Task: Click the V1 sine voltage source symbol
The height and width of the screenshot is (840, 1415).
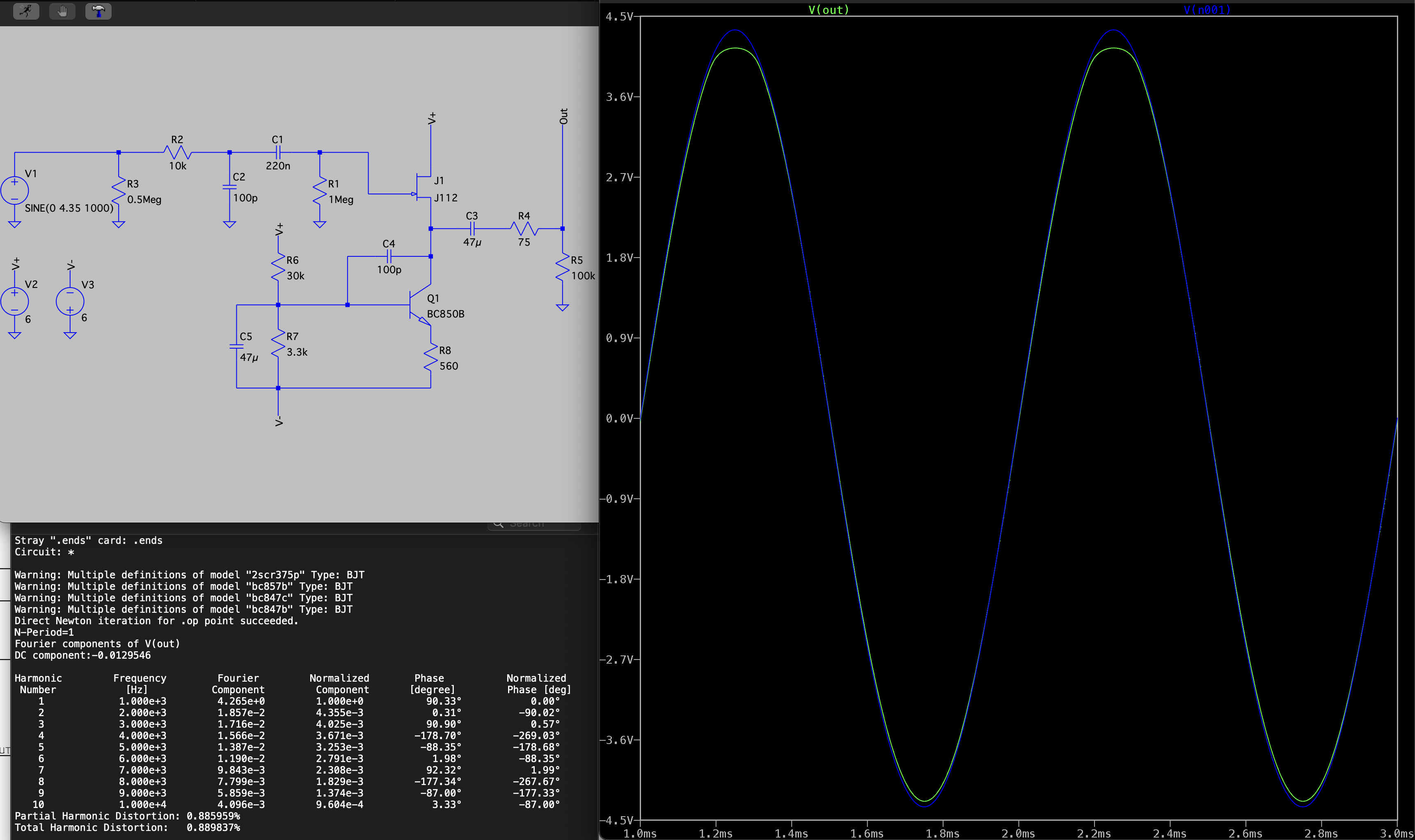Action: (15, 190)
